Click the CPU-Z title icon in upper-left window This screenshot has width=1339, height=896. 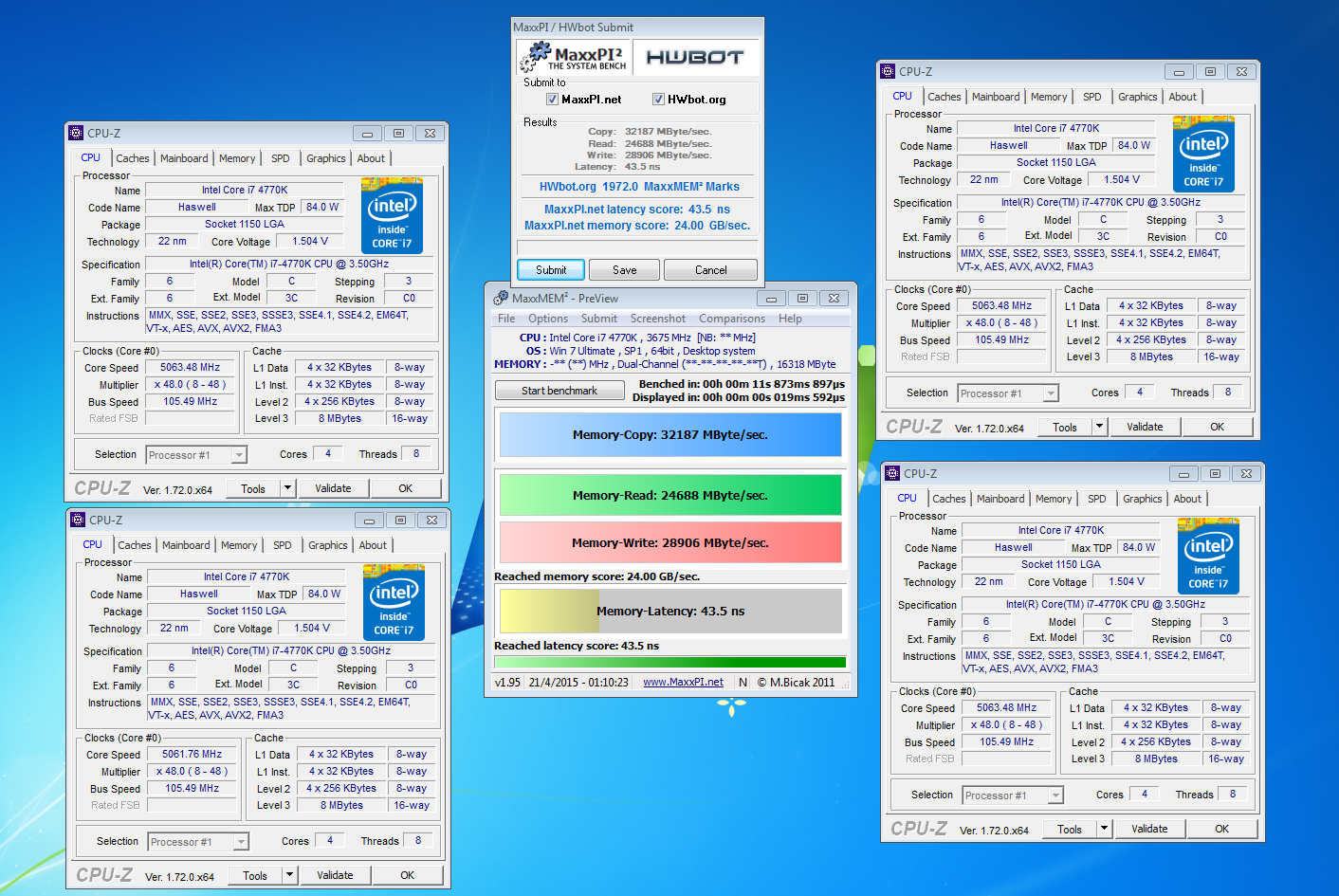coord(76,134)
